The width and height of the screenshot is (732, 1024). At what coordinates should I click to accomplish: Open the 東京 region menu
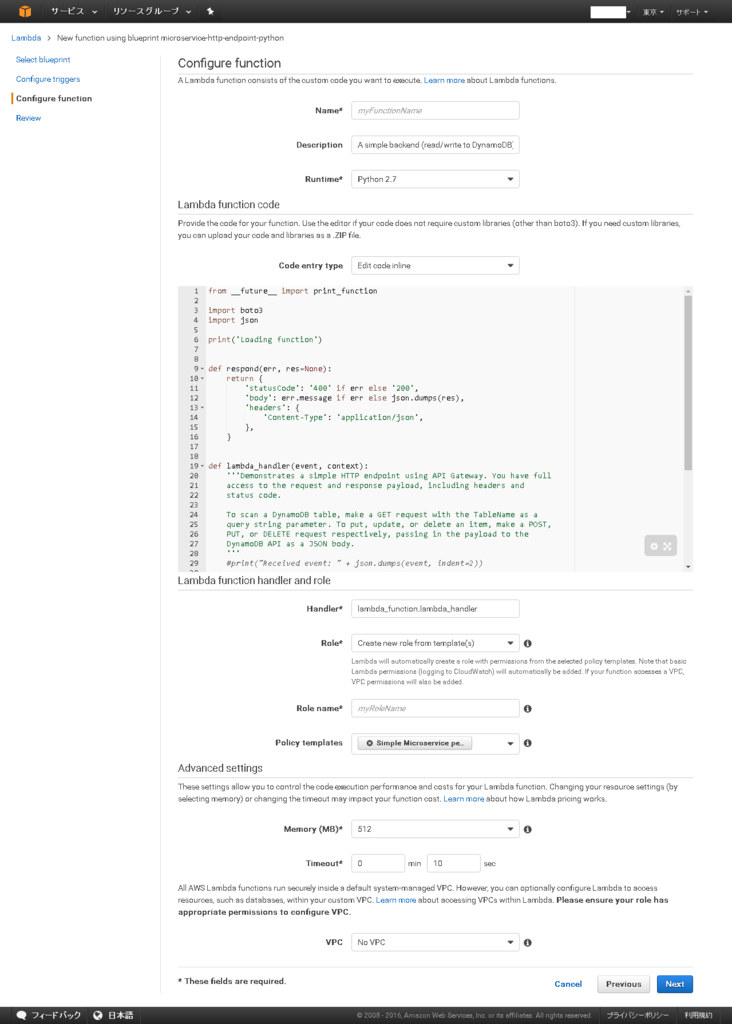pos(653,12)
